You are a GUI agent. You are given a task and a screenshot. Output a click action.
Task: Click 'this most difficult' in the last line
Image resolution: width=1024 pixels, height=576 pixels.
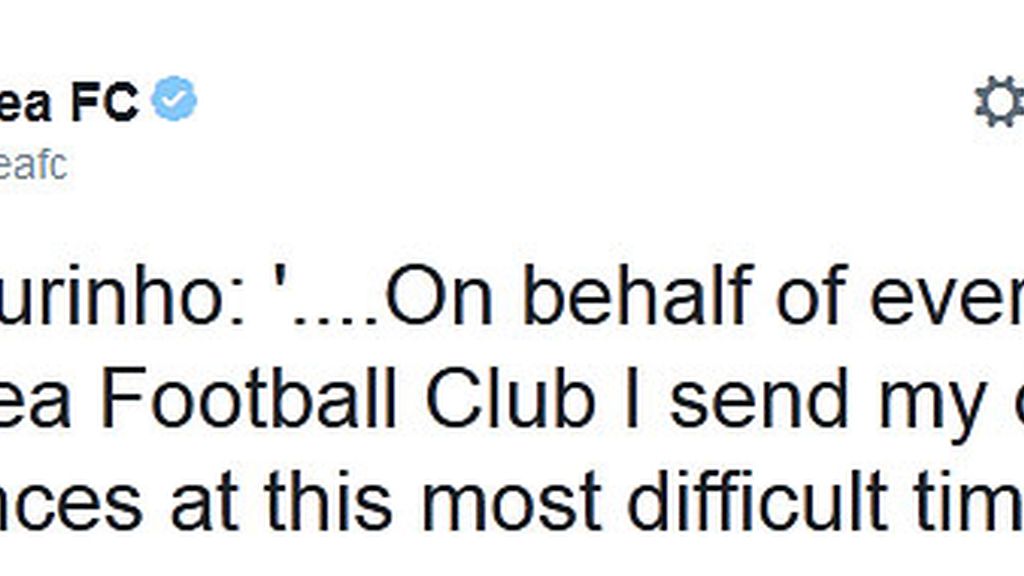(x=576, y=500)
